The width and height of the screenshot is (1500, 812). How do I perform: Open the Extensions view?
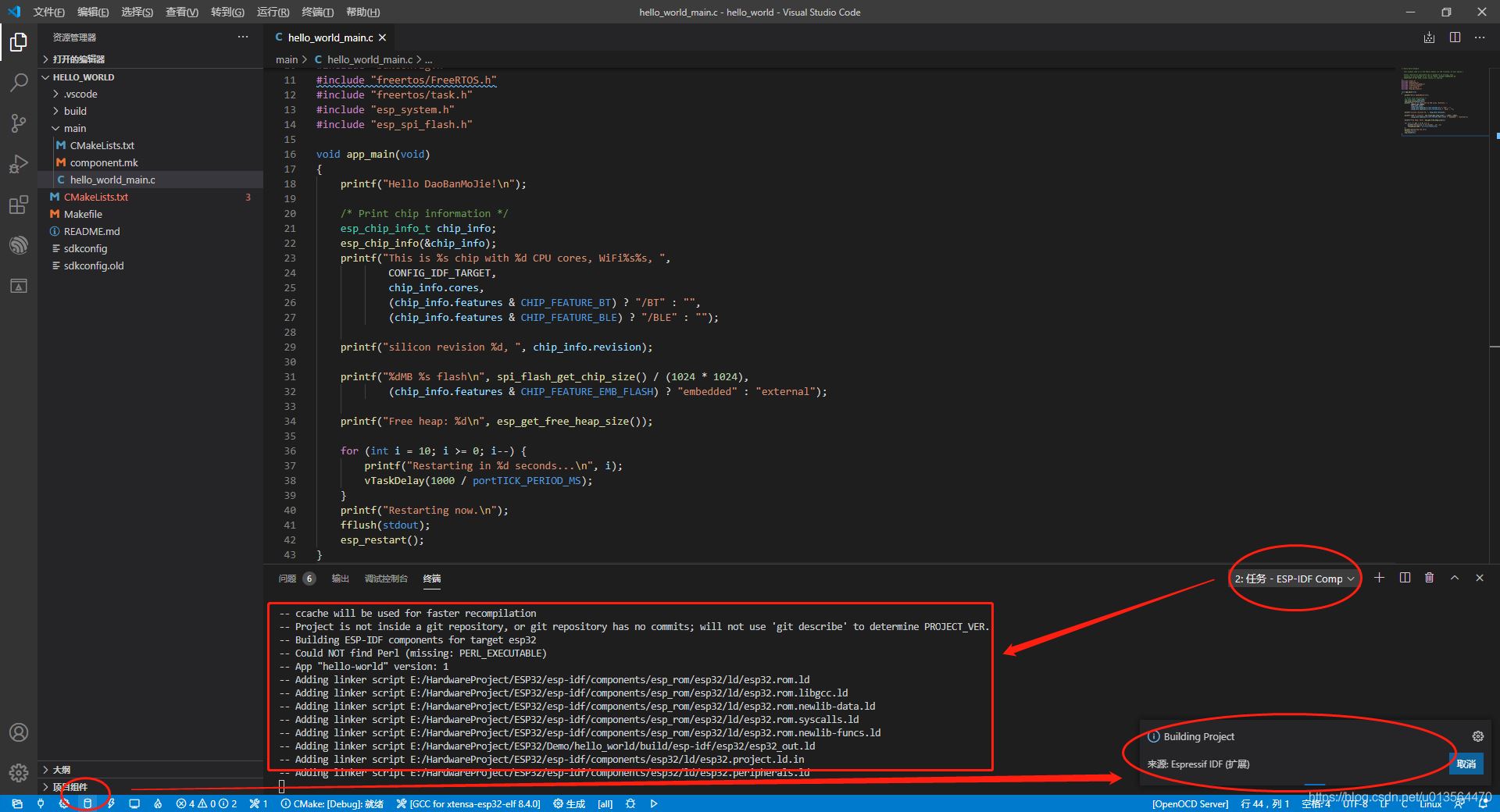coord(19,205)
